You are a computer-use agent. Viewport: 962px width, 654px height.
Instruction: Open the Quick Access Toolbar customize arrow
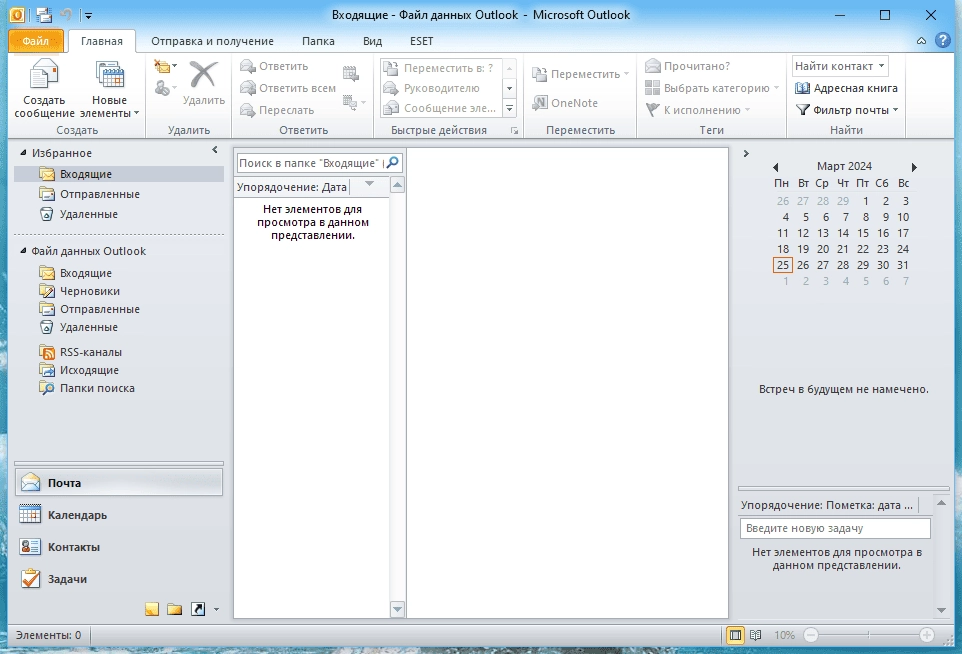[x=88, y=15]
